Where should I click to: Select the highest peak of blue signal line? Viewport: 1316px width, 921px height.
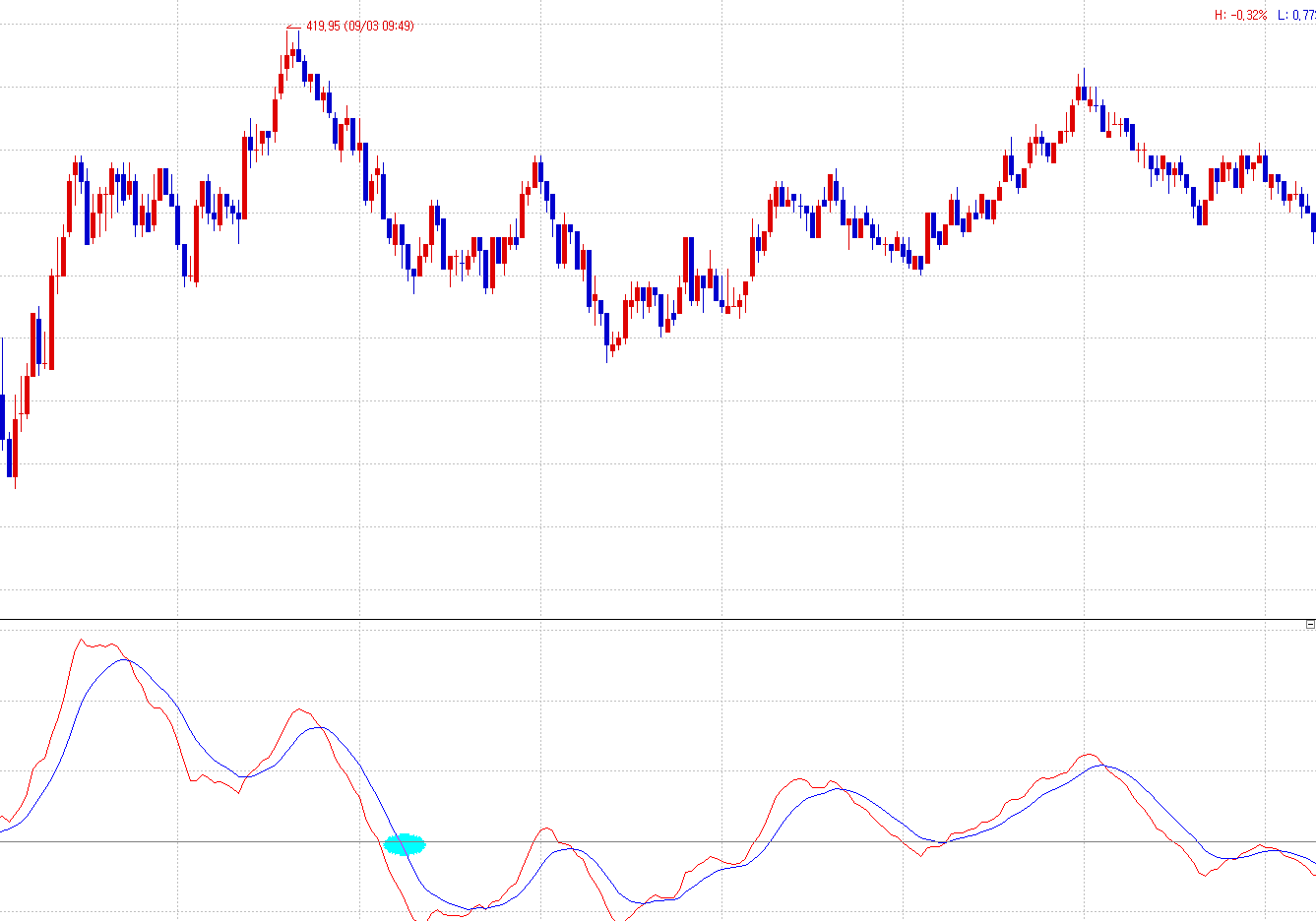124,659
